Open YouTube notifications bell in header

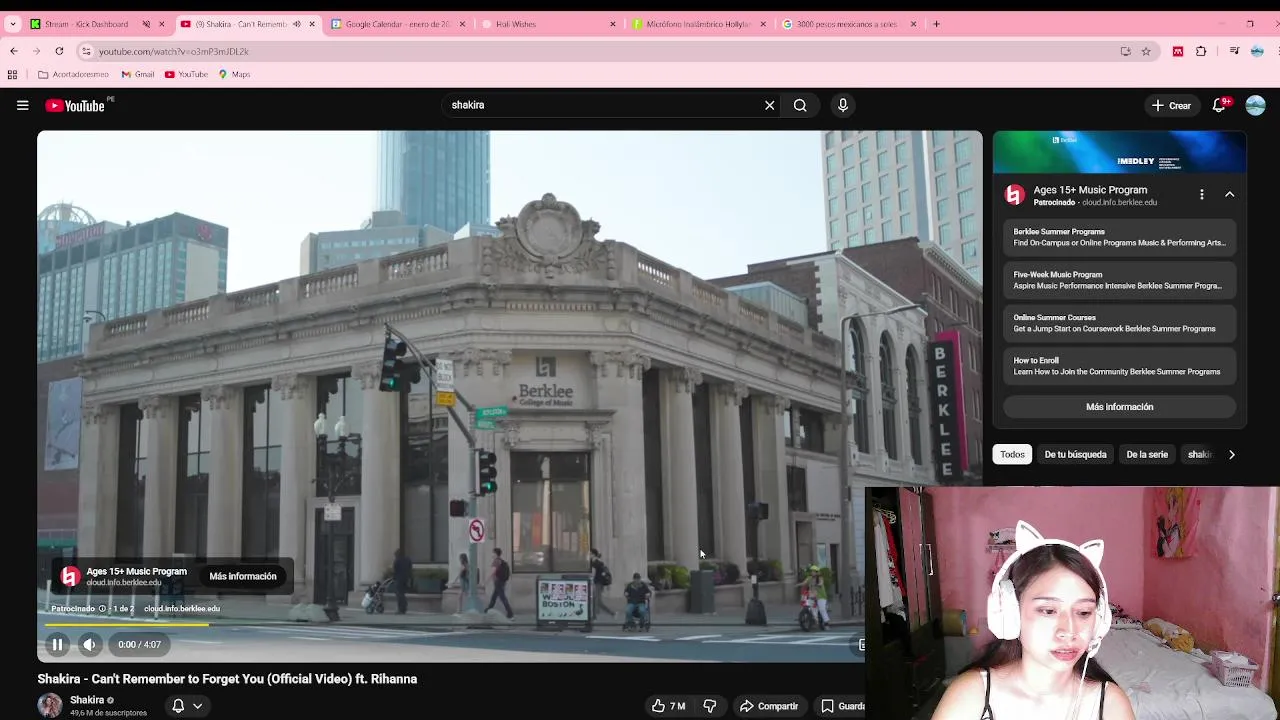[x=1219, y=105]
